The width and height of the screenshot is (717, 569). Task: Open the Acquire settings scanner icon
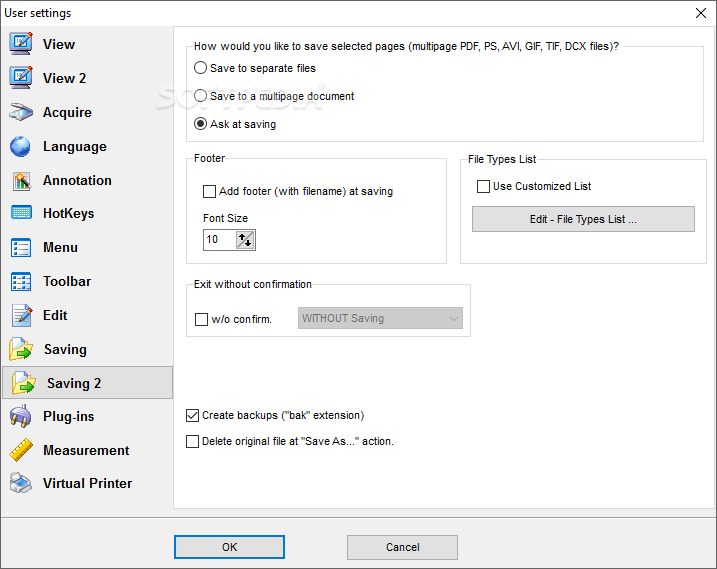(21, 113)
